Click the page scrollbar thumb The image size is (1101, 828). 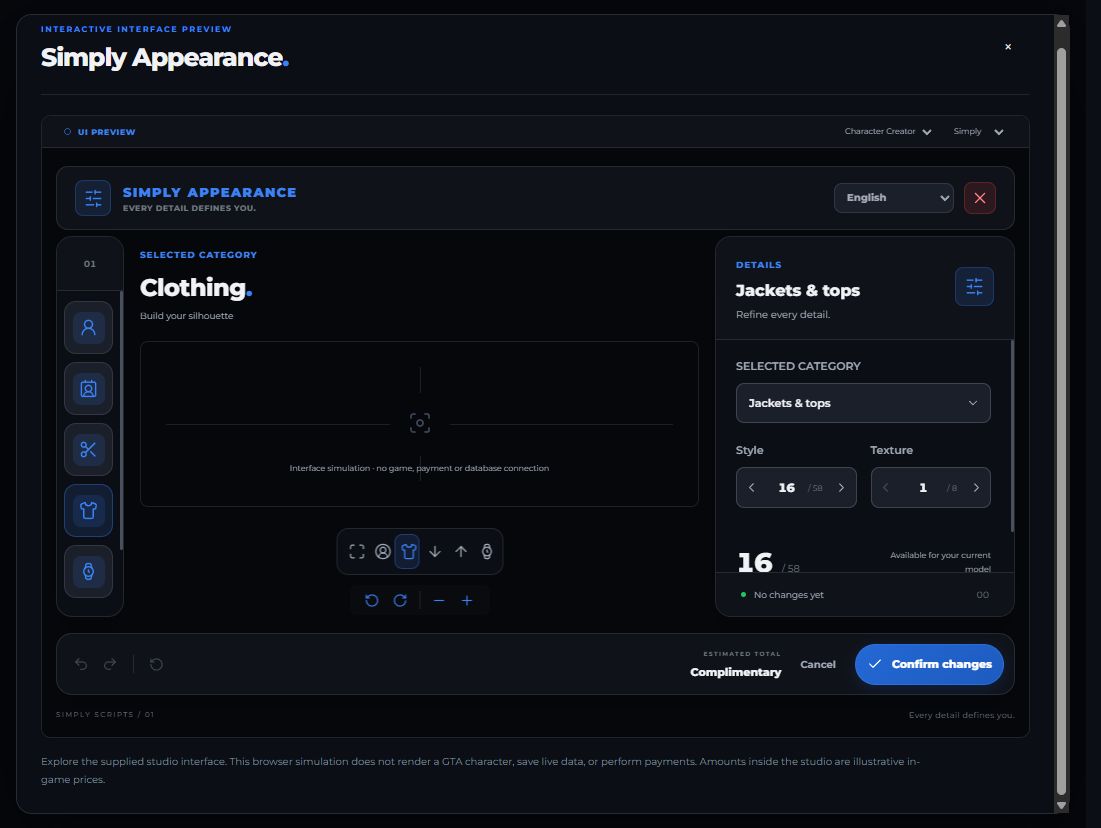click(1062, 421)
